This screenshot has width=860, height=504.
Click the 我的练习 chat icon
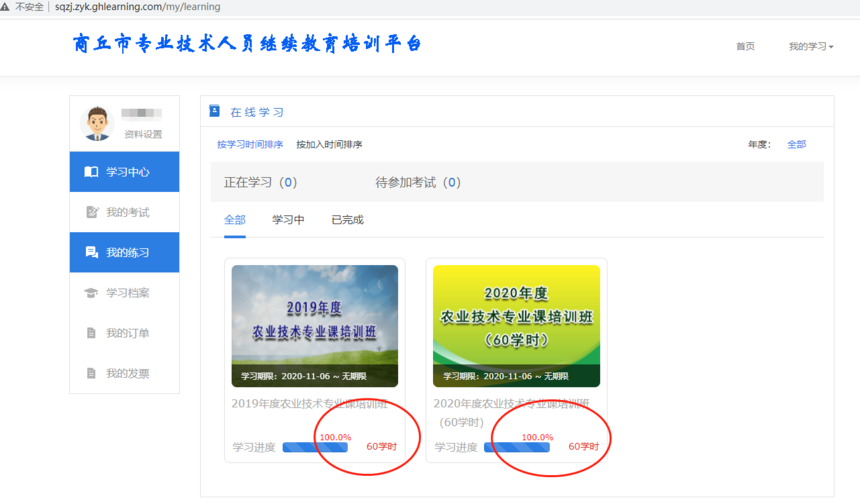pos(92,252)
